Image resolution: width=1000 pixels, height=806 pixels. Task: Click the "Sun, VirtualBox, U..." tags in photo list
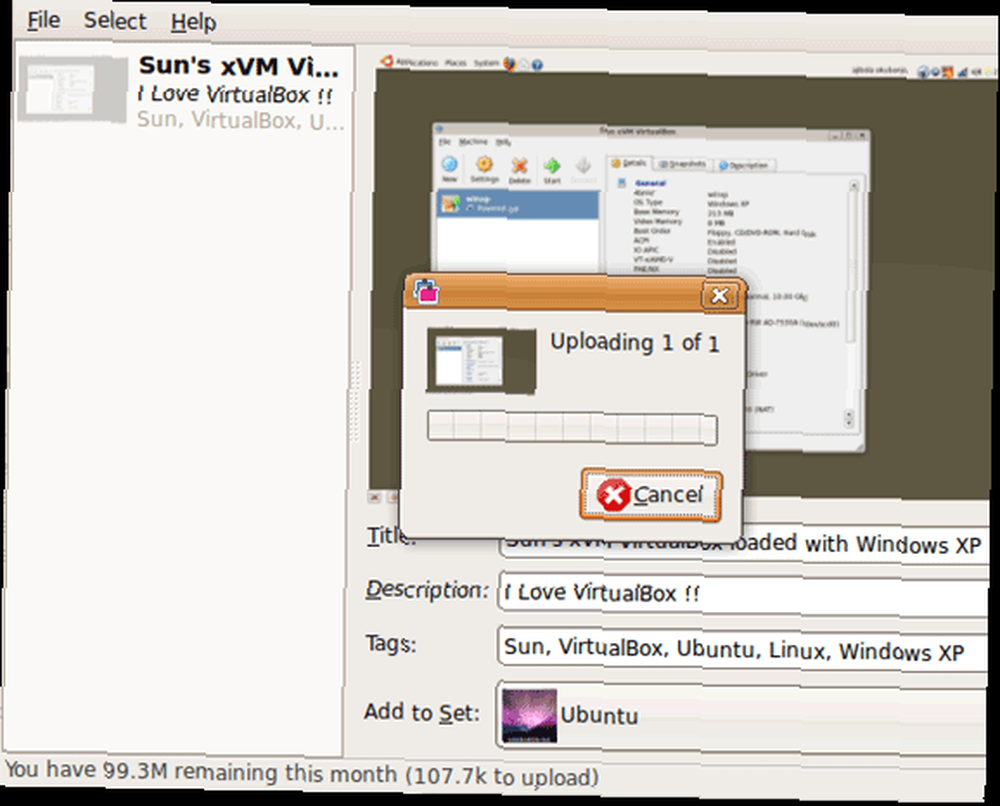[x=240, y=119]
